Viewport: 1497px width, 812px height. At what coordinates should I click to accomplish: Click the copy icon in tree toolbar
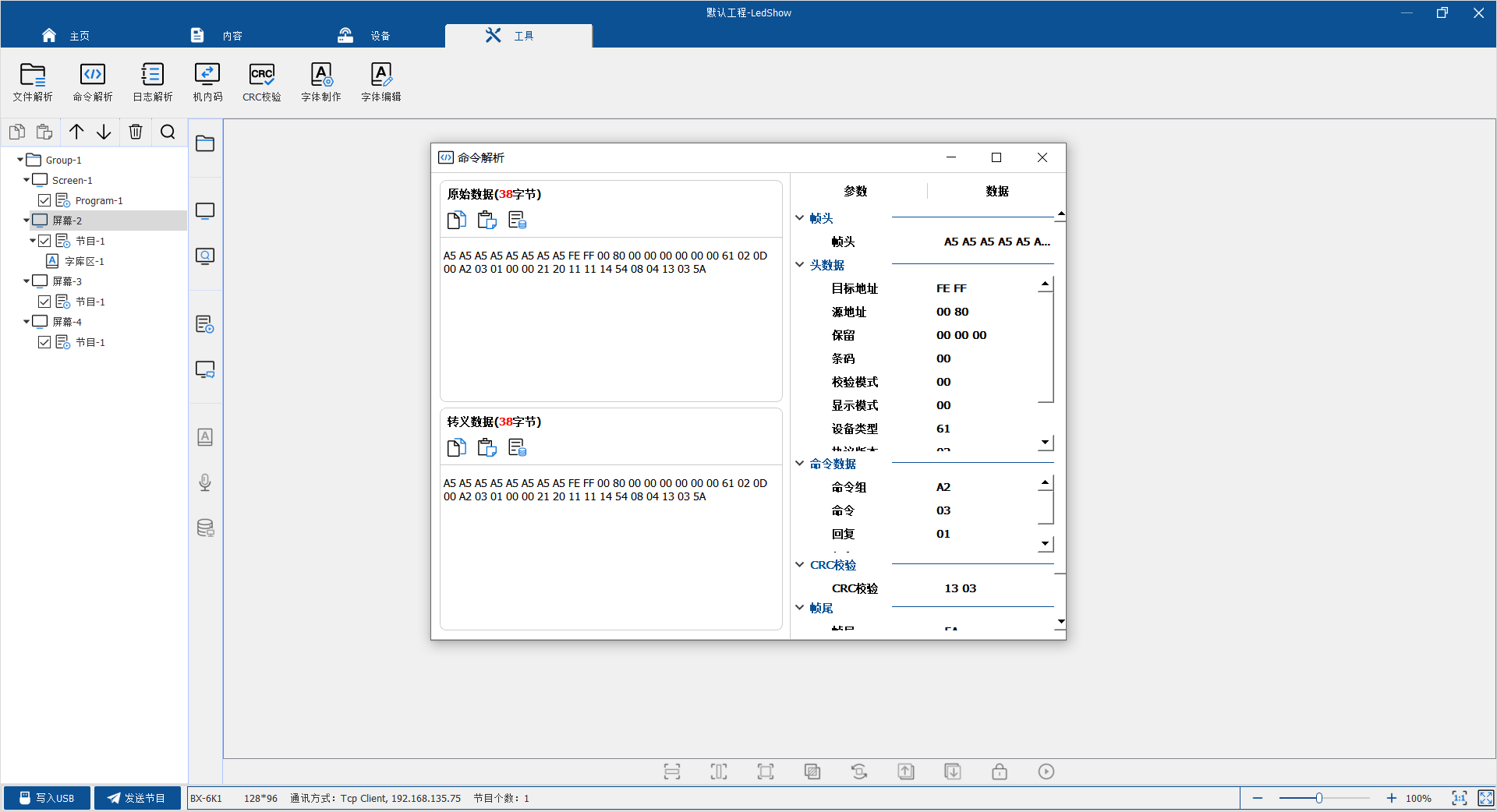(17, 132)
